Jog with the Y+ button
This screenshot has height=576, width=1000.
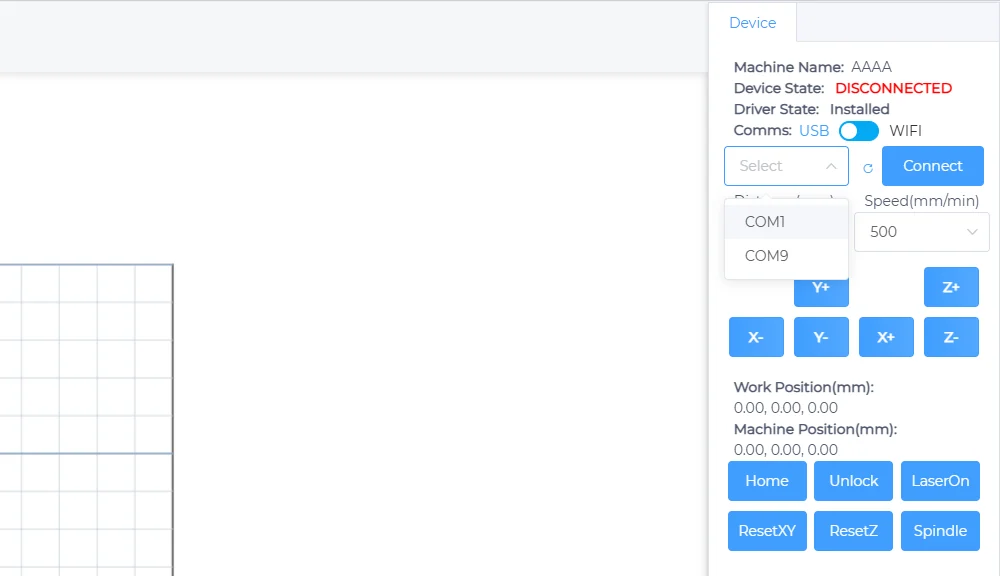[x=821, y=292]
